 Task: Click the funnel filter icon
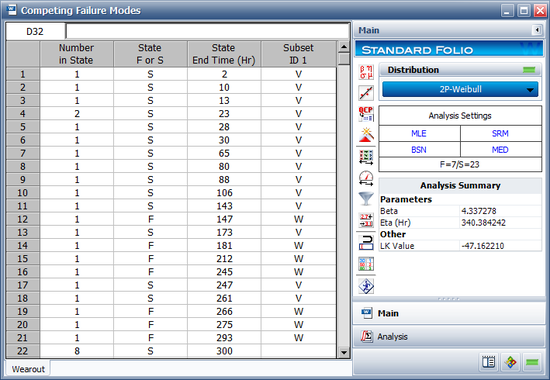point(366,199)
